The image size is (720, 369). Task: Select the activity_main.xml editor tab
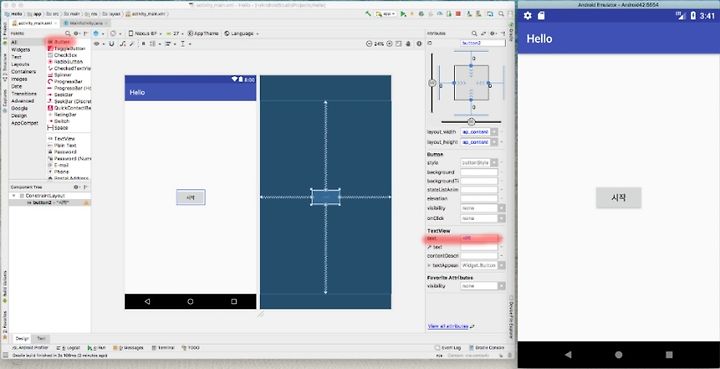[34, 22]
